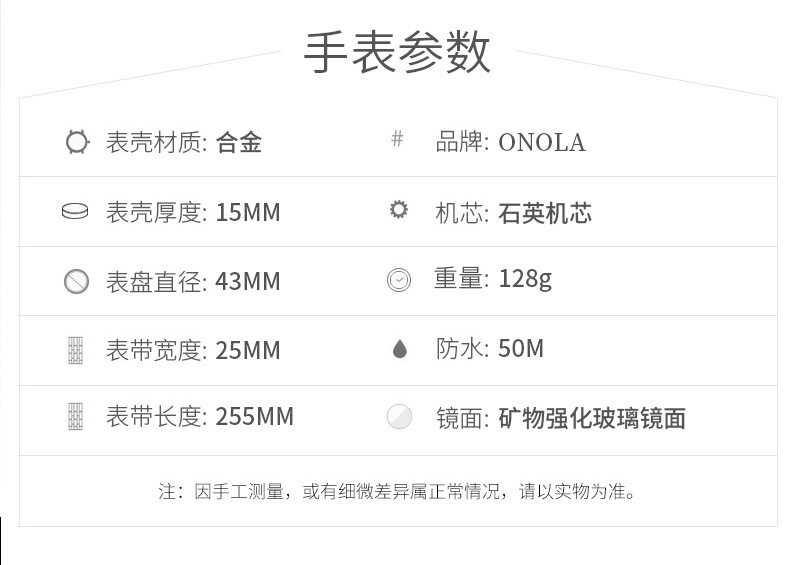The width and height of the screenshot is (790, 565).
Task: Click the strap length band icon
Action: click(x=75, y=417)
